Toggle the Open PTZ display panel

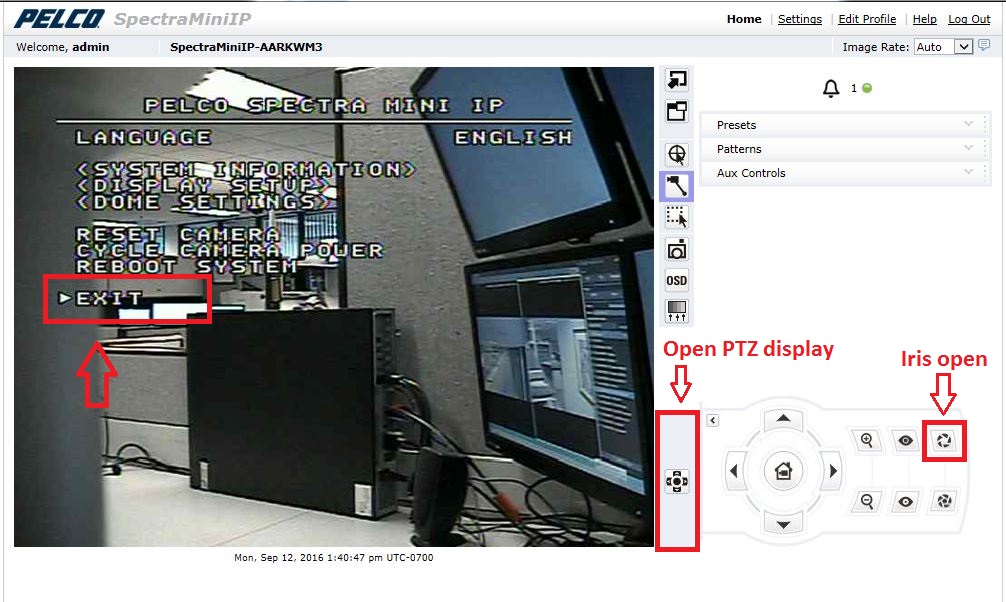tap(679, 480)
